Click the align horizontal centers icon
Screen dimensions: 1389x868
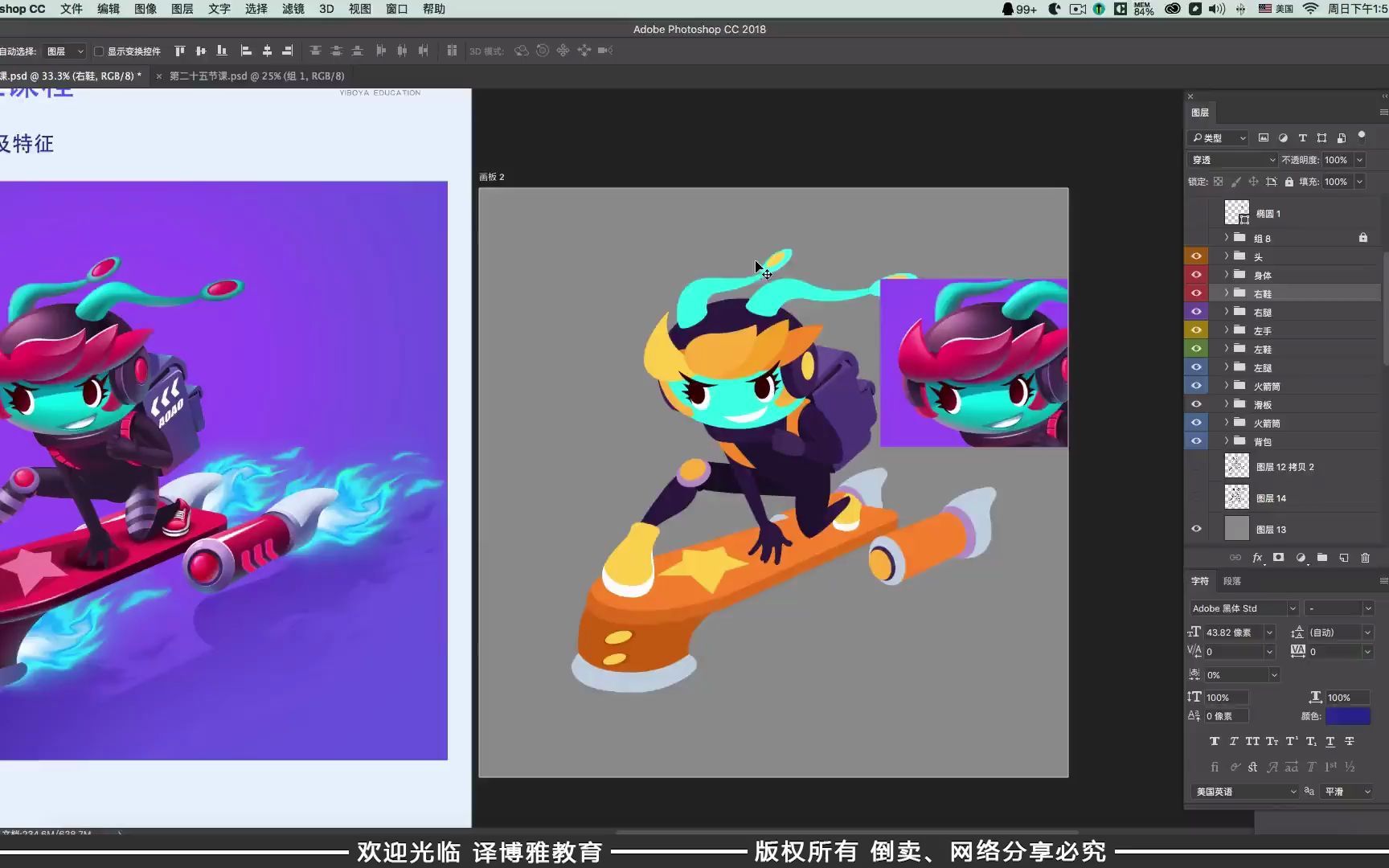coord(268,51)
